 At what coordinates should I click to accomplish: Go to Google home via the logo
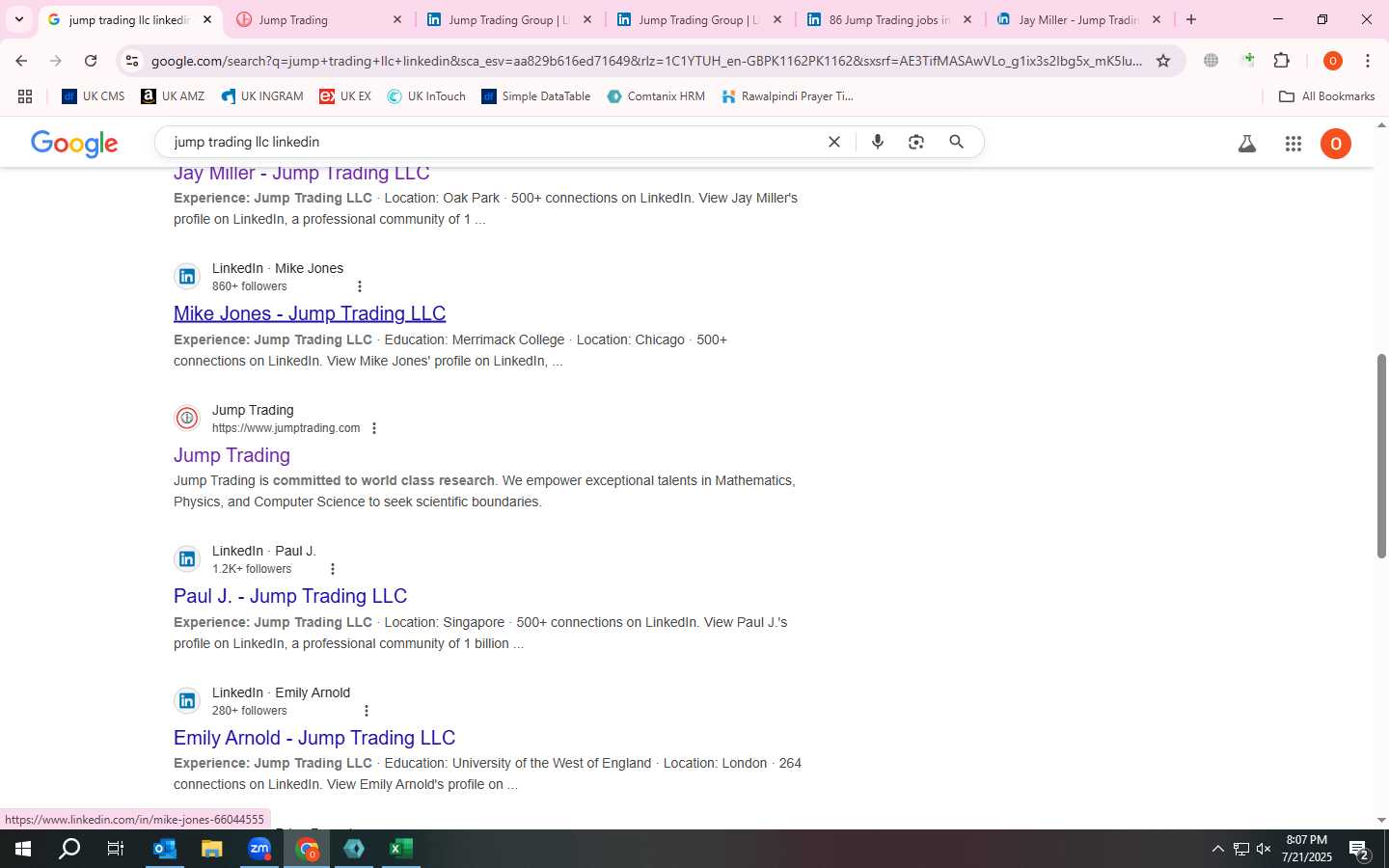coord(74,143)
